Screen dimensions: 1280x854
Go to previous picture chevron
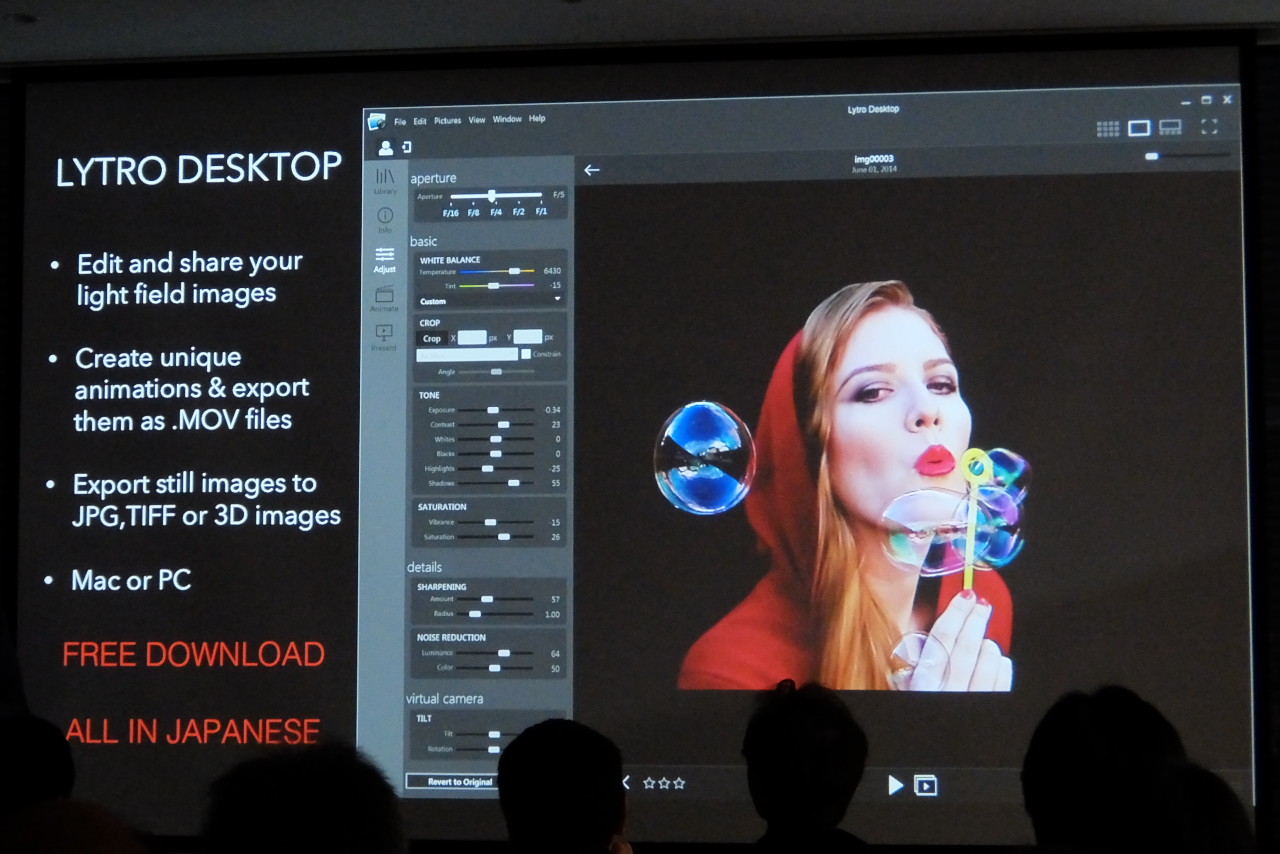(626, 783)
